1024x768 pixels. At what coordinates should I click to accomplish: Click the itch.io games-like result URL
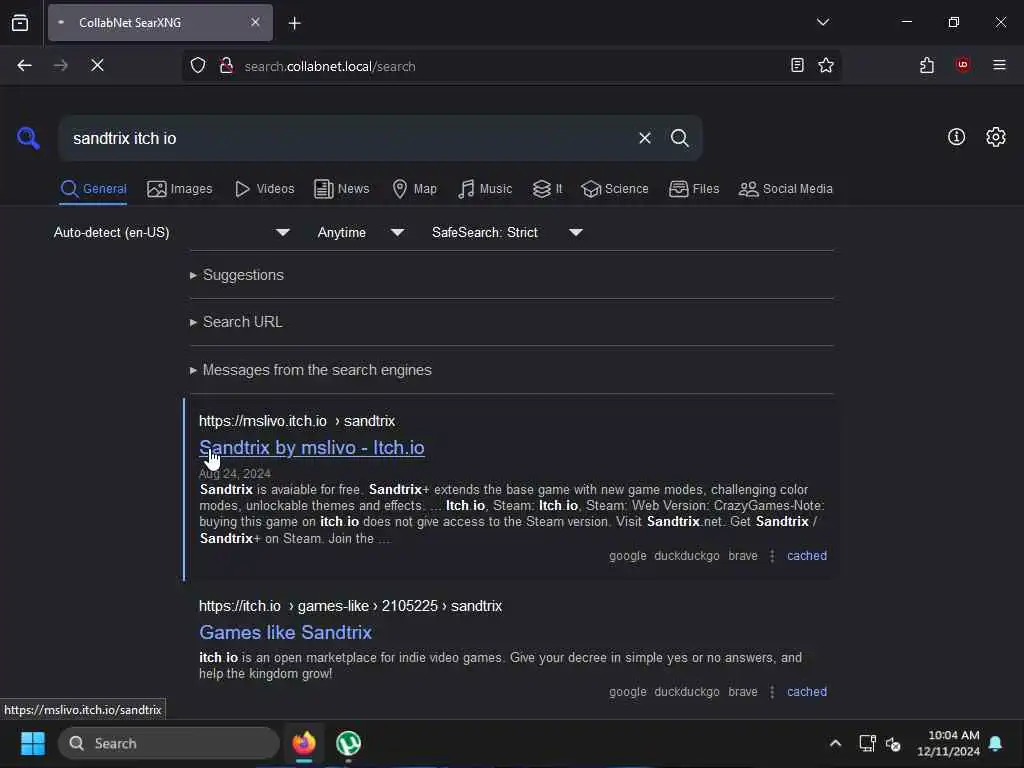351,606
